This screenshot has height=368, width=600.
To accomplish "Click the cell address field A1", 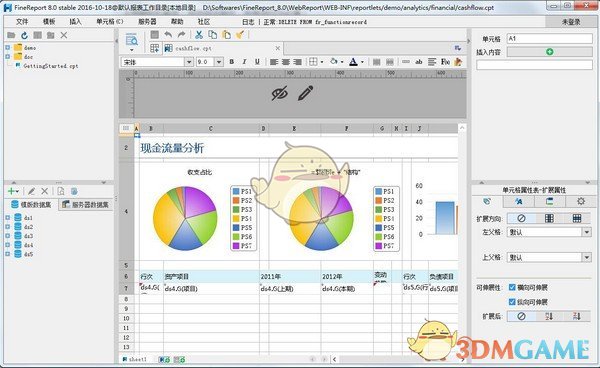I will coord(550,39).
